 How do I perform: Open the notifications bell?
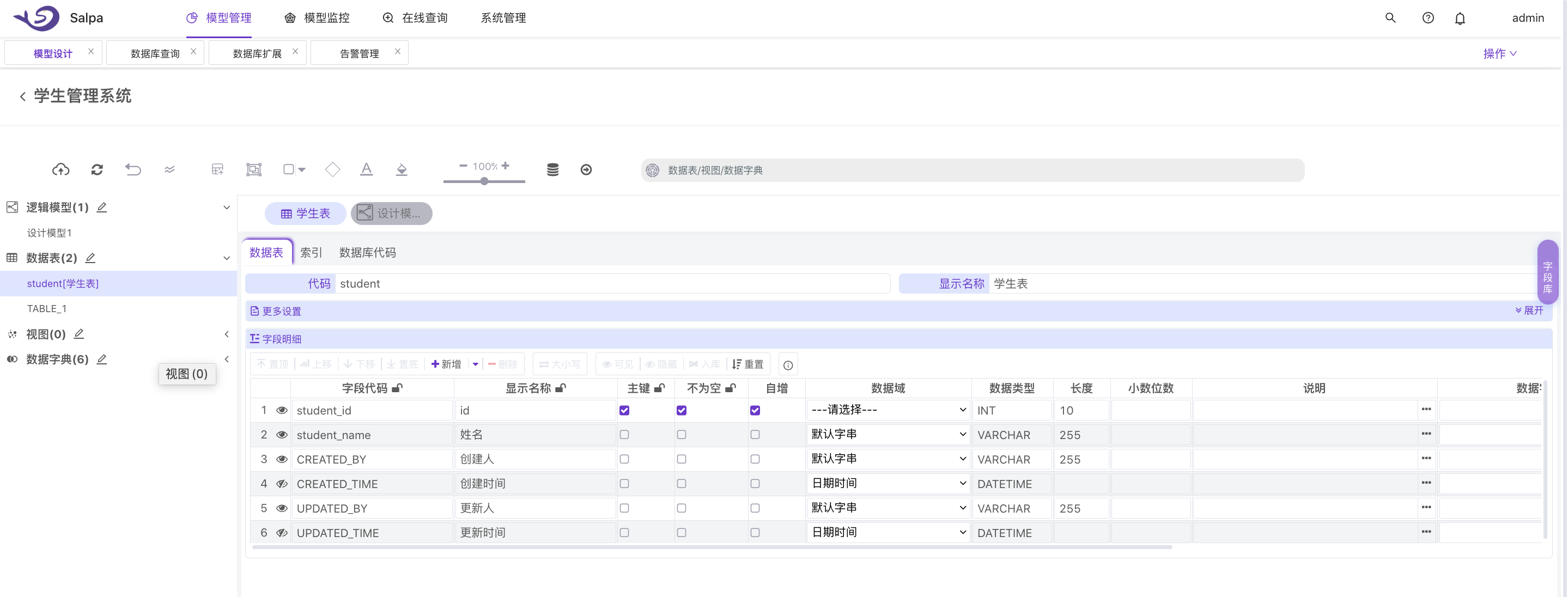click(1460, 19)
